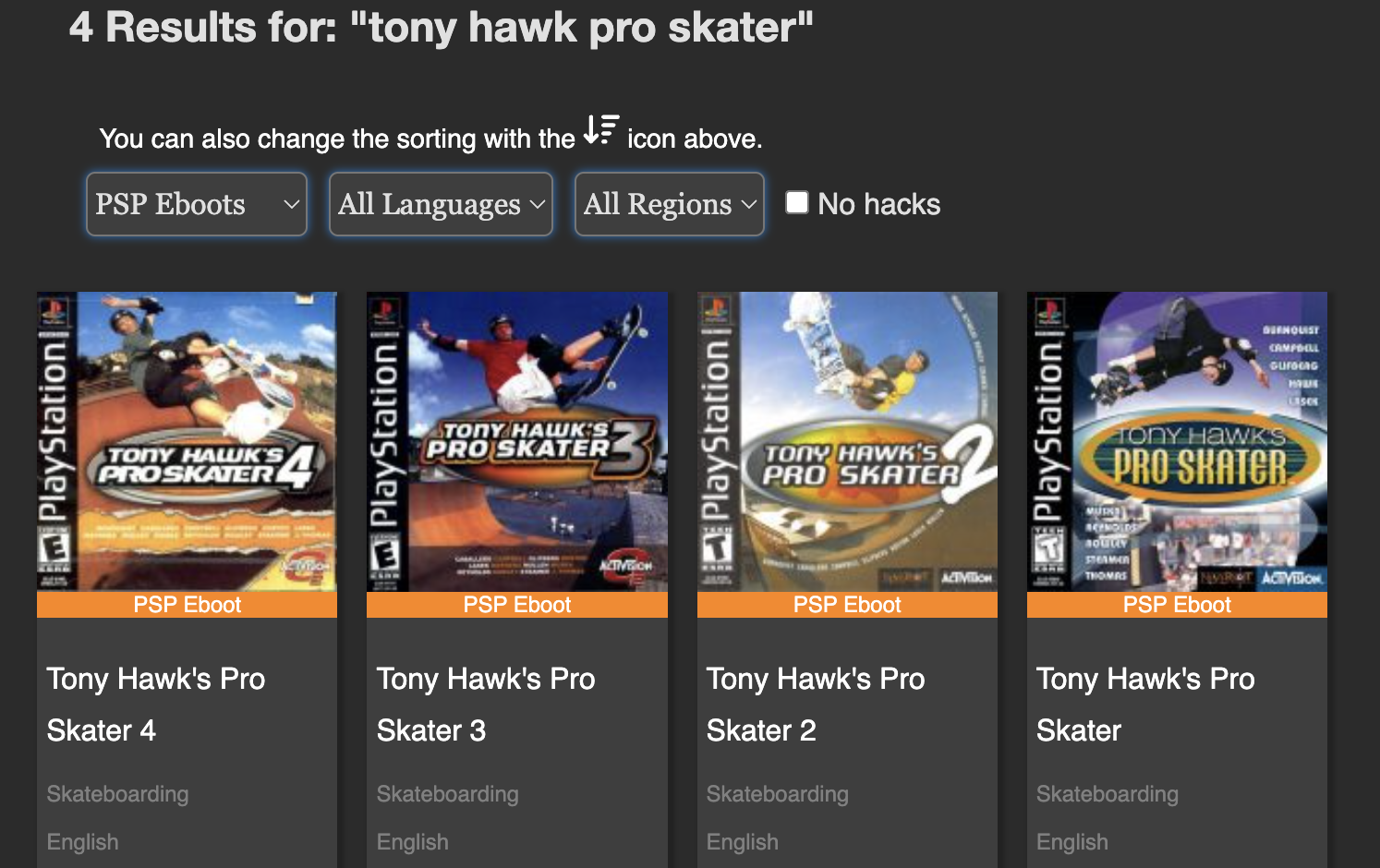
Task: Click Skateboarding genre under Pro Skater 4
Action: pyautogui.click(x=117, y=794)
